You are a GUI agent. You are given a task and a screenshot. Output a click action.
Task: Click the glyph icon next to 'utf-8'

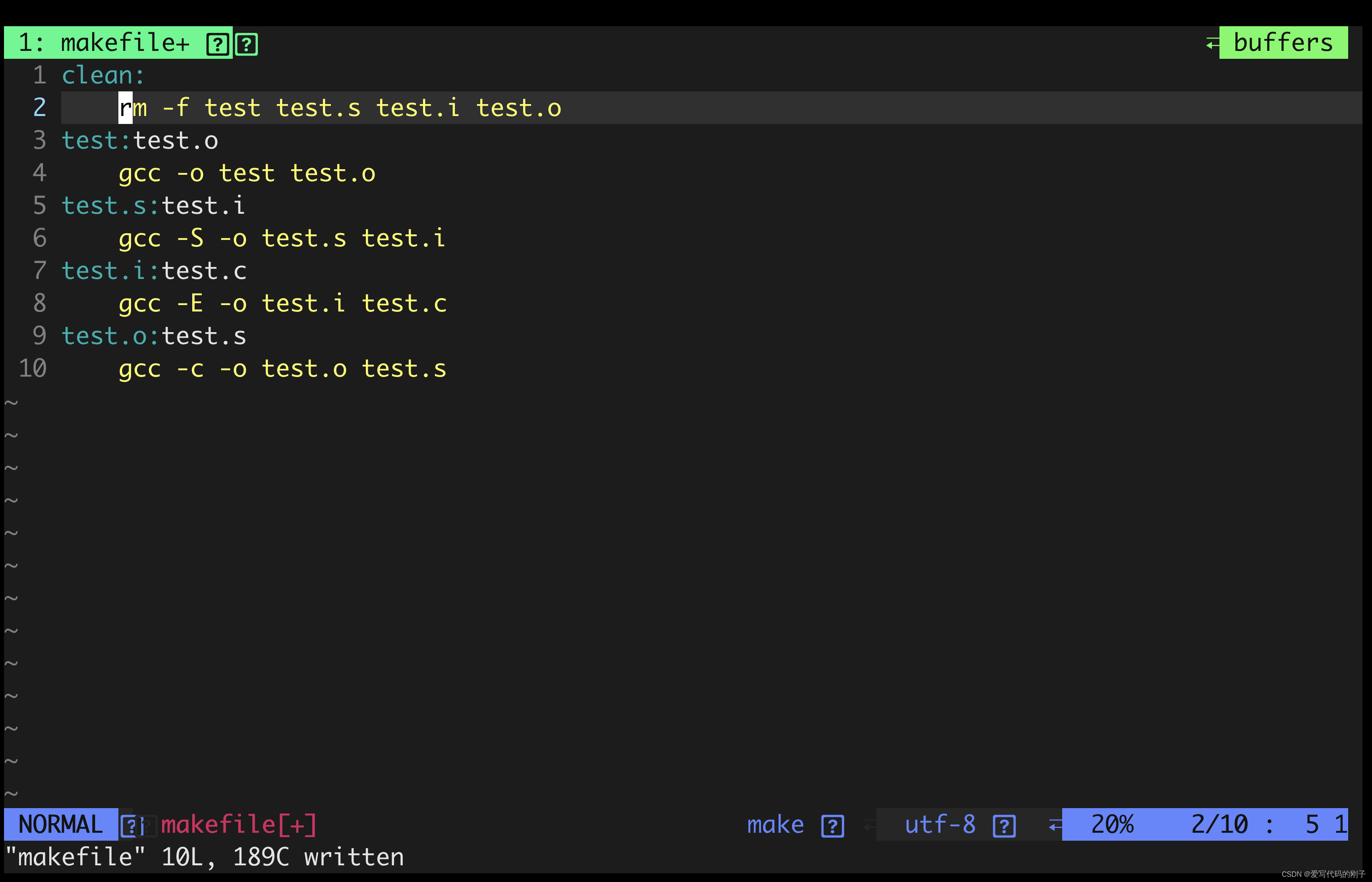1005,826
